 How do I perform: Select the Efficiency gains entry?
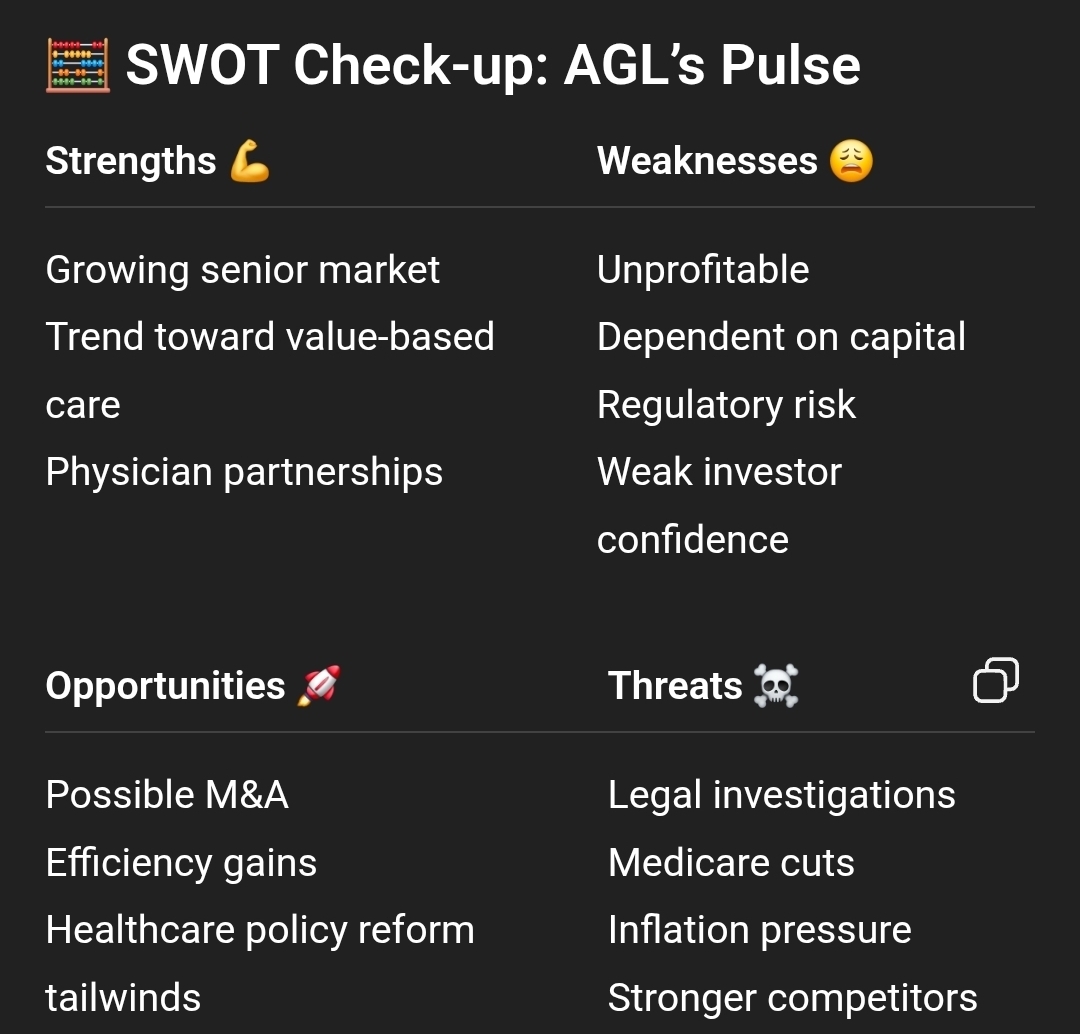point(181,863)
